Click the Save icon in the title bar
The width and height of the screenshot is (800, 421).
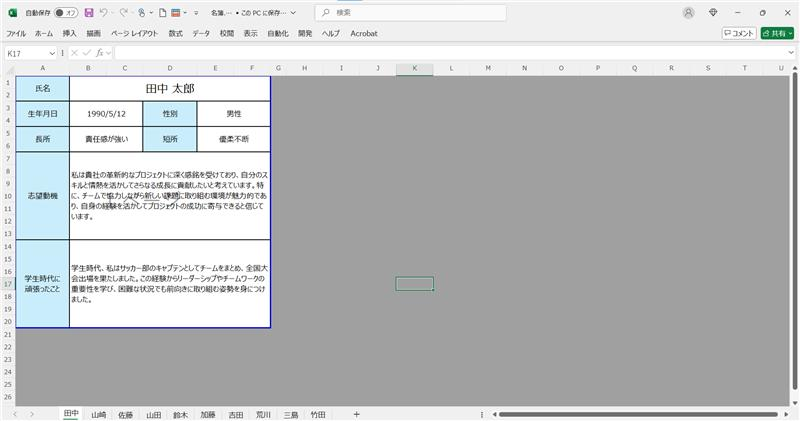tap(89, 13)
